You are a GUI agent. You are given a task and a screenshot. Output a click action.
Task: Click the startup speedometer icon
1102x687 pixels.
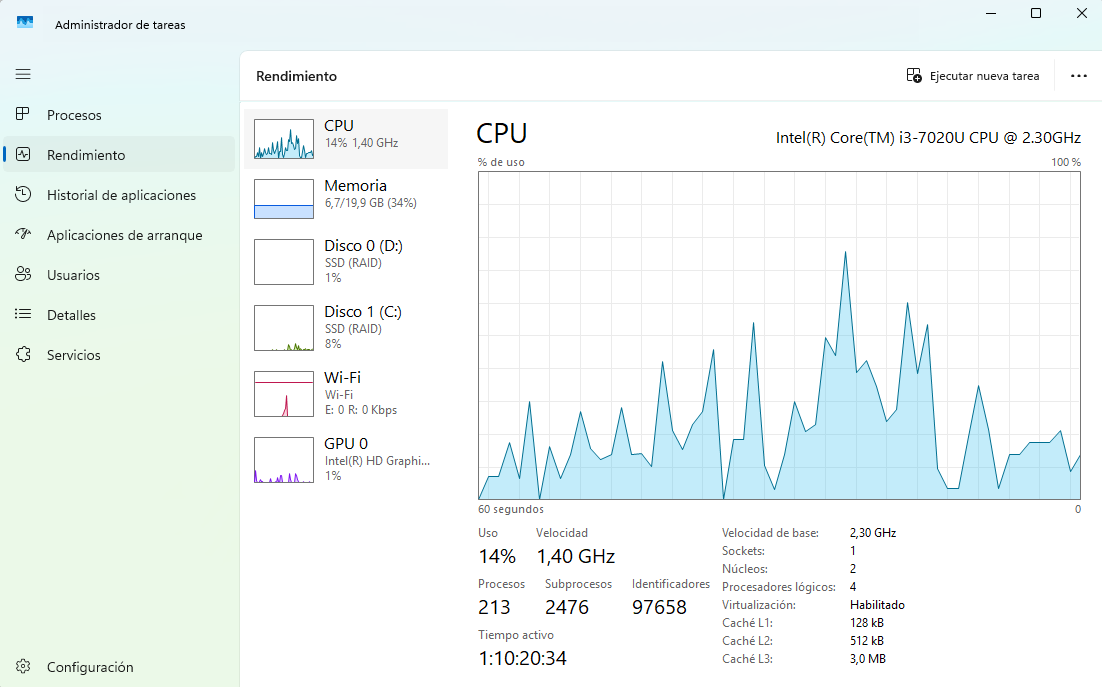23,234
